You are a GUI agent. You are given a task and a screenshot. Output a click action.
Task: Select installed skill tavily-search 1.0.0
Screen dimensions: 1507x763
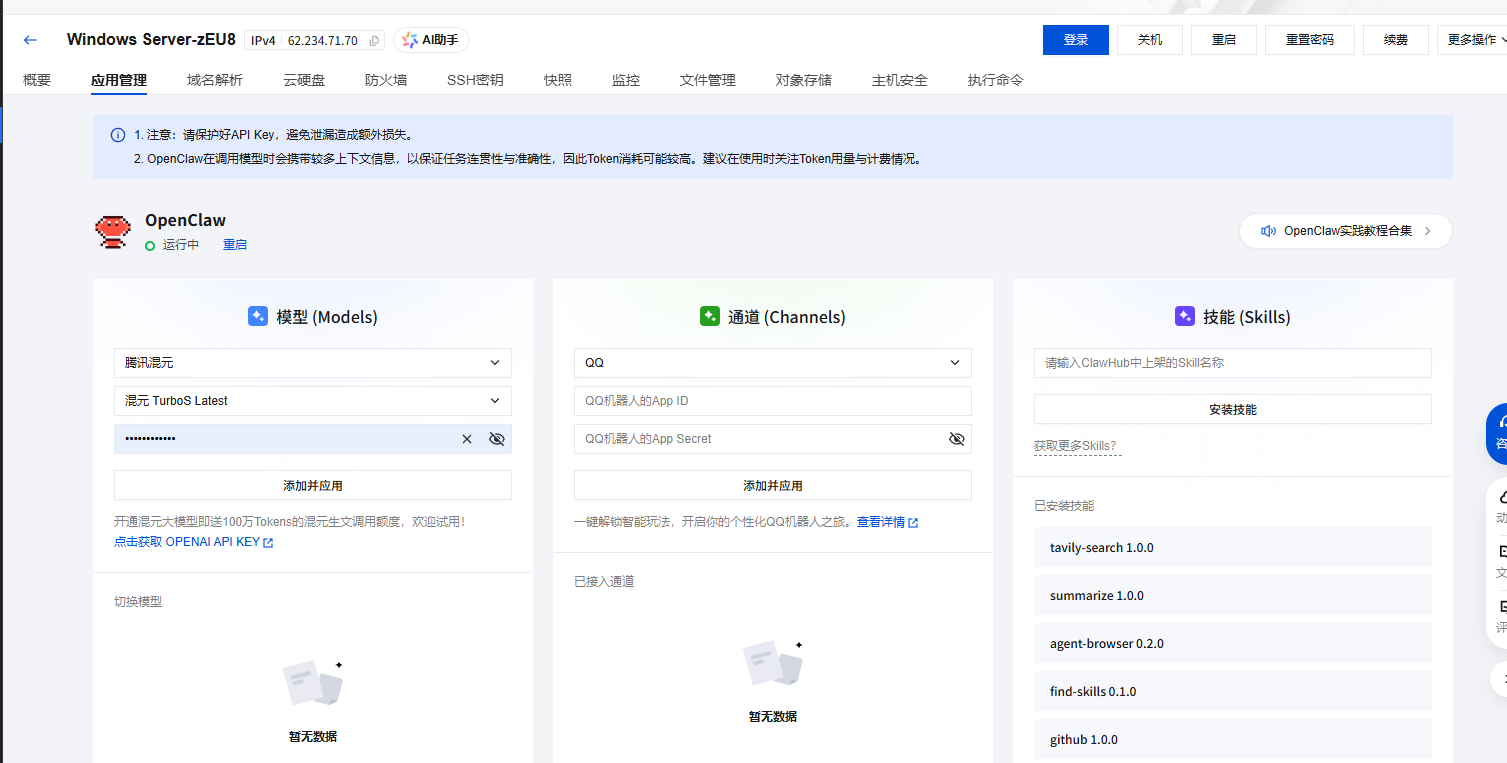pos(1233,548)
